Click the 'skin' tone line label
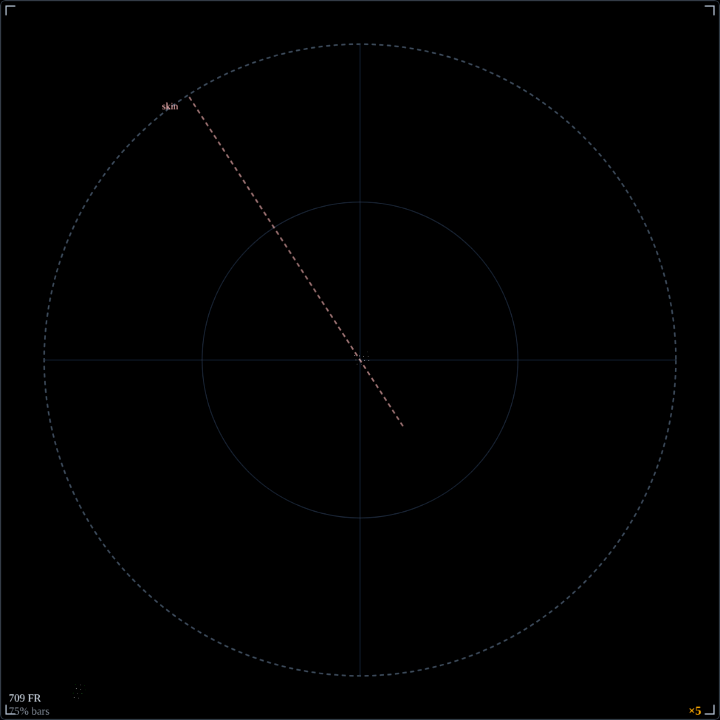720x720 pixels. [x=169, y=107]
